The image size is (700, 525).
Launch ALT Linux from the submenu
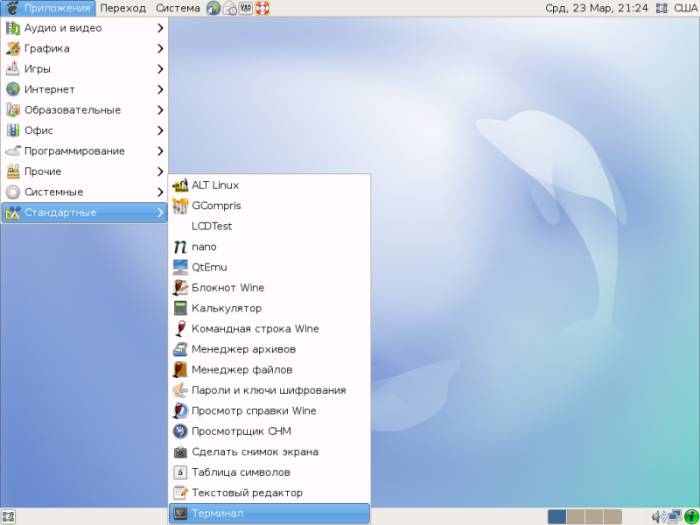269,185
